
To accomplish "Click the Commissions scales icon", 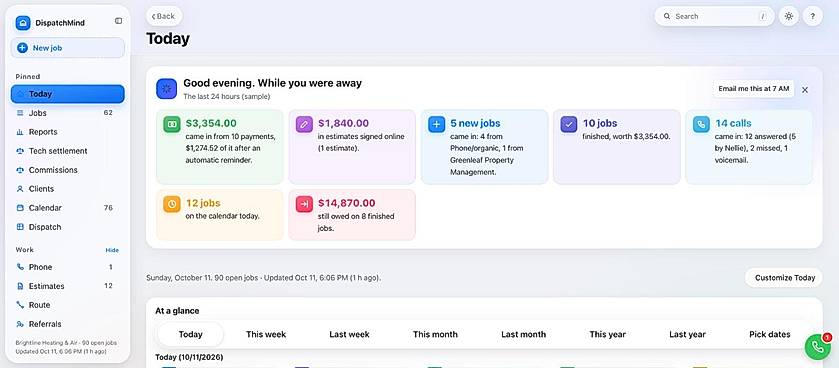I will [x=20, y=170].
